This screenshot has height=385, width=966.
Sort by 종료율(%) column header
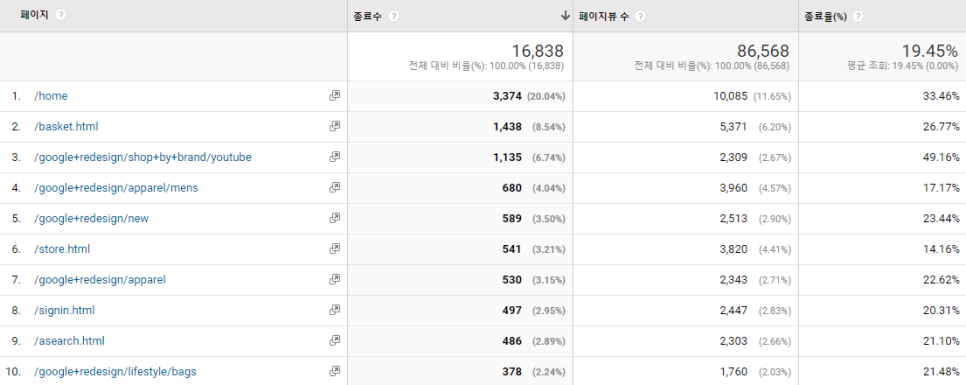826,17
